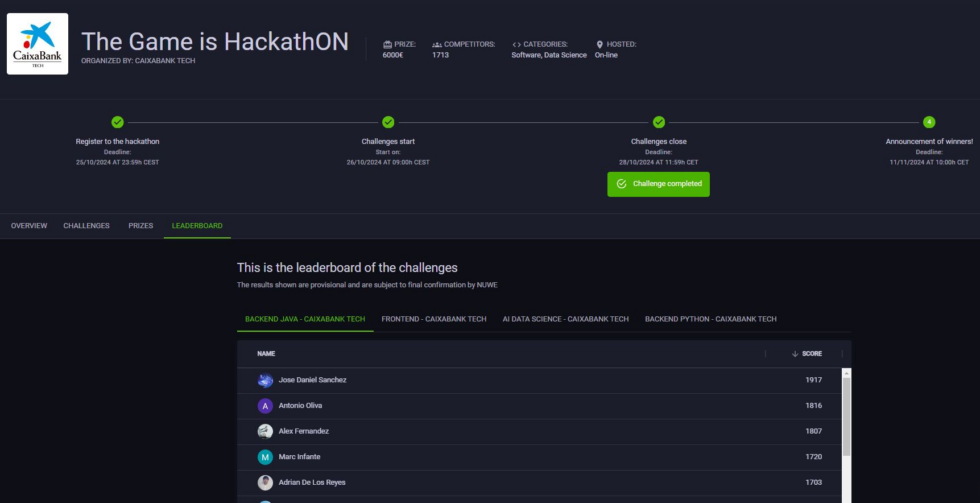The image size is (980, 503).
Task: Select Frontend - CaixaBank Tech leaderboard tab
Action: pos(435,319)
